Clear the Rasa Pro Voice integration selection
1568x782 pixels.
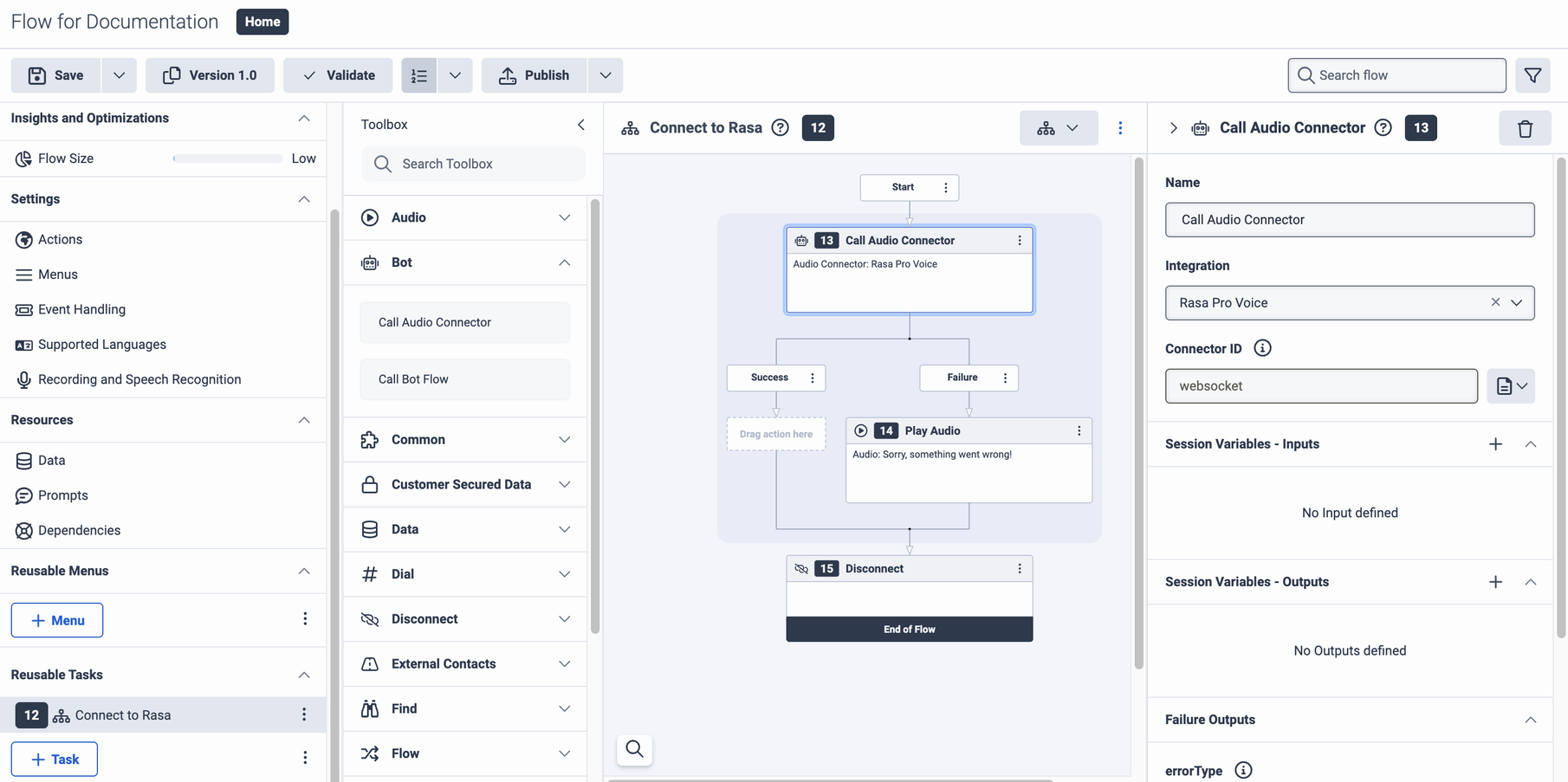click(1495, 302)
